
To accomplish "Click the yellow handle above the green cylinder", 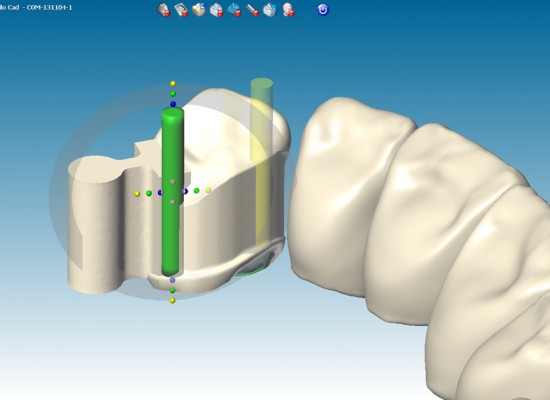I will pyautogui.click(x=173, y=84).
